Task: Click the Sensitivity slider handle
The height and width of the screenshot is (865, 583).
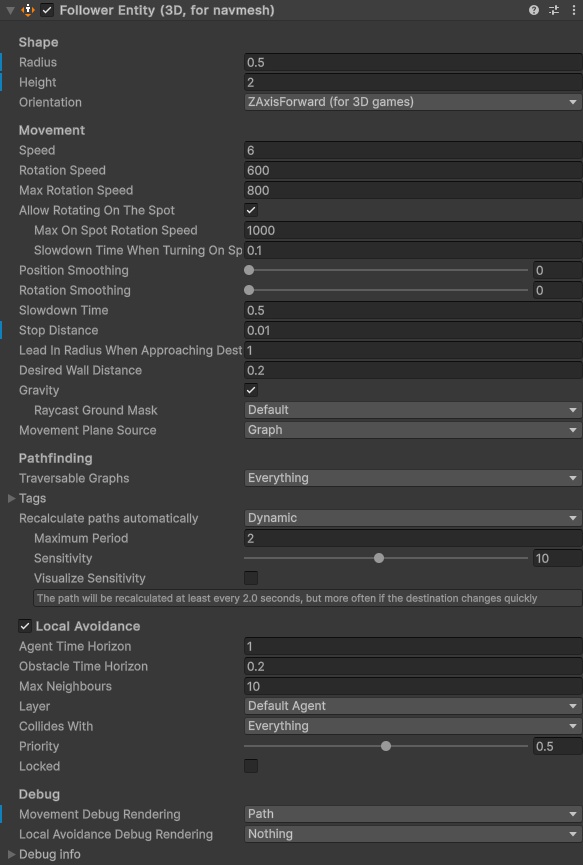Action: (379, 558)
